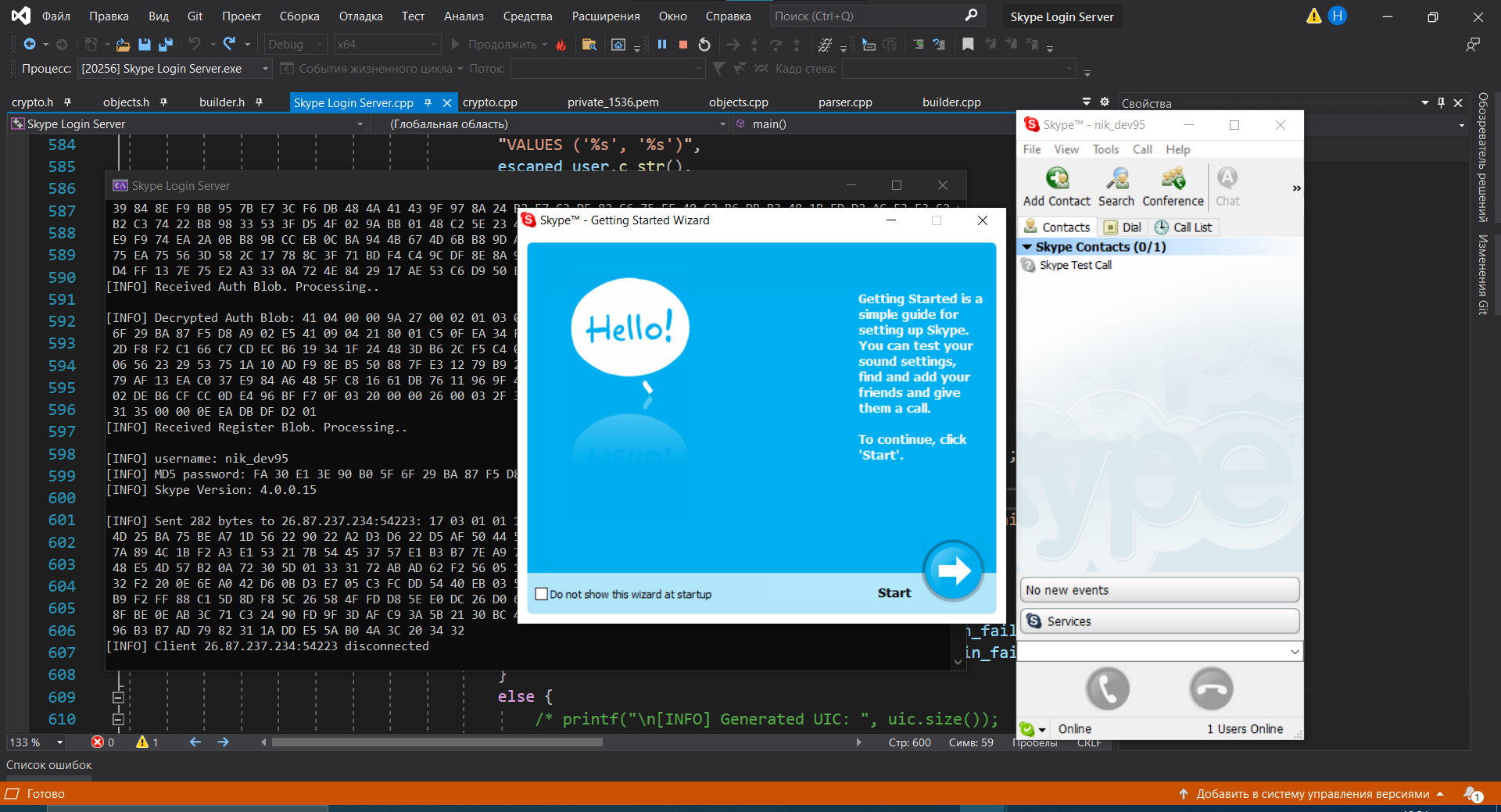Expand the phone number combo box in Skype
The height and width of the screenshot is (812, 1501).
1295,652
